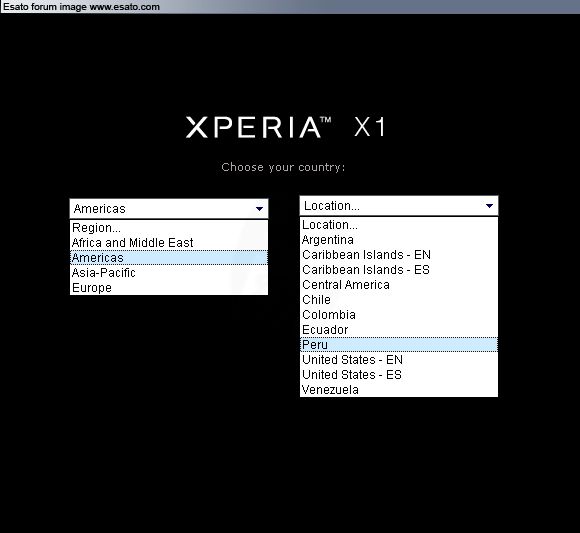Choose Argentina from location list
This screenshot has height=533, width=580.
click(399, 240)
